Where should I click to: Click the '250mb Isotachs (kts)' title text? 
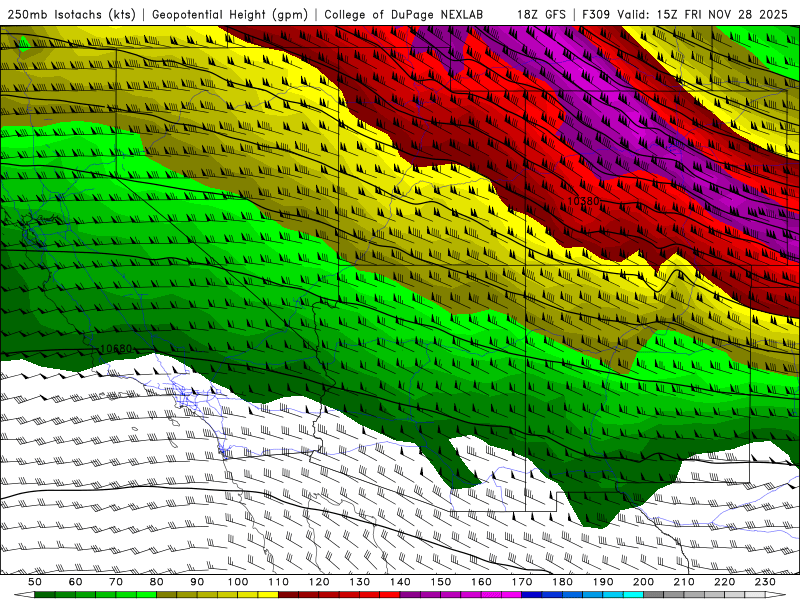pos(71,14)
